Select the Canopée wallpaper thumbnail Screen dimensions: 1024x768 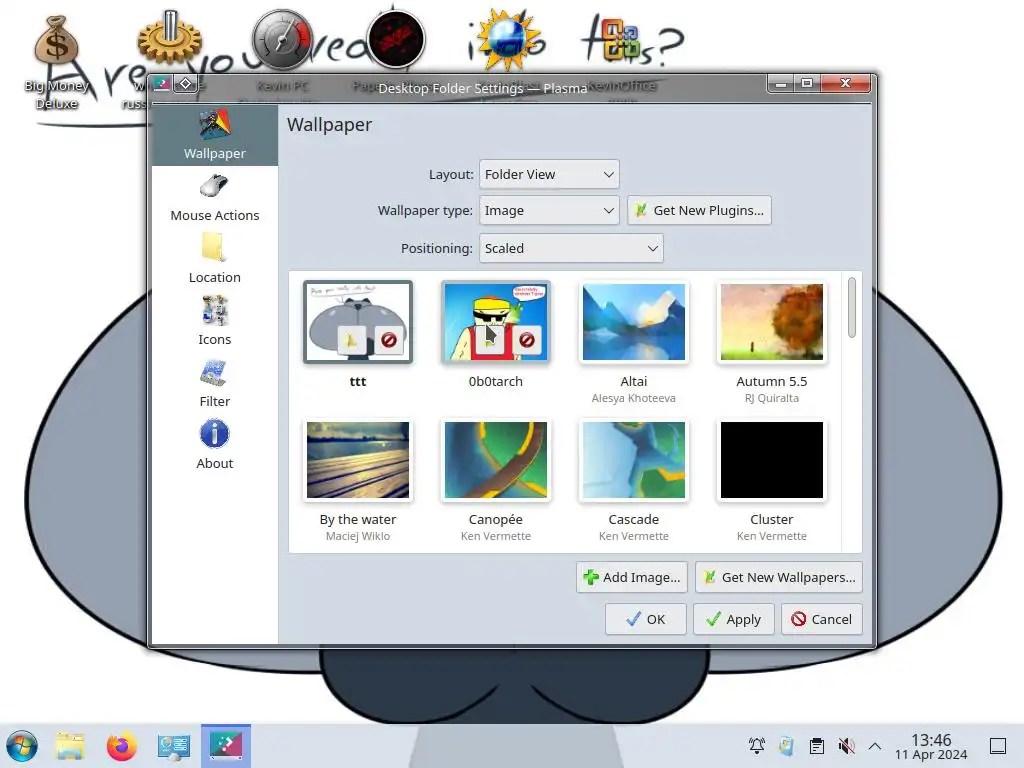pyautogui.click(x=496, y=460)
